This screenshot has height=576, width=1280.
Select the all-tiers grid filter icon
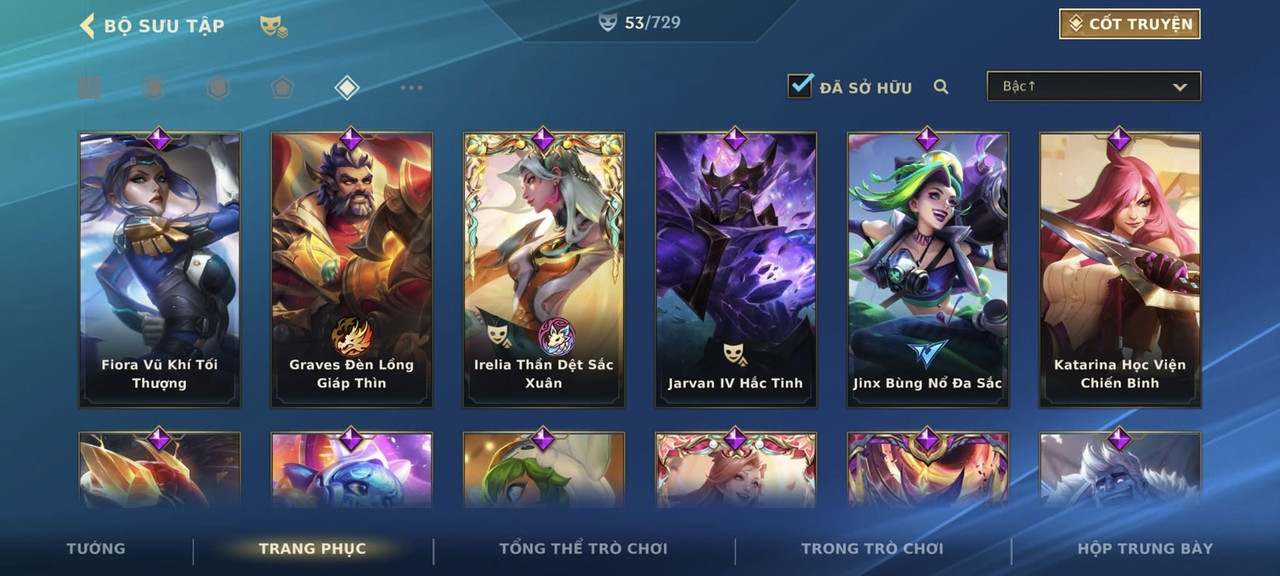pos(90,88)
